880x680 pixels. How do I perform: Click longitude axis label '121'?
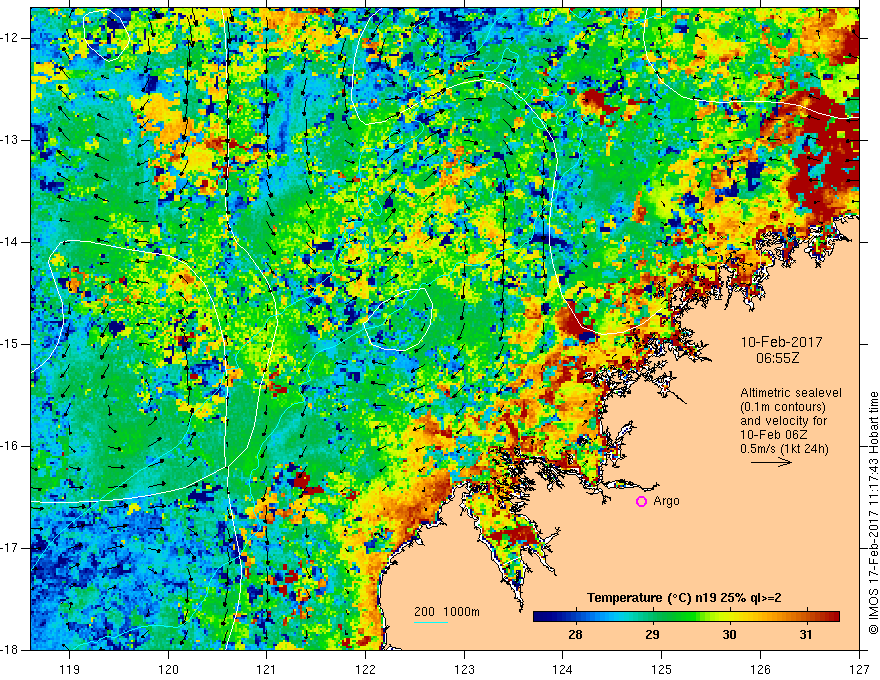267,670
